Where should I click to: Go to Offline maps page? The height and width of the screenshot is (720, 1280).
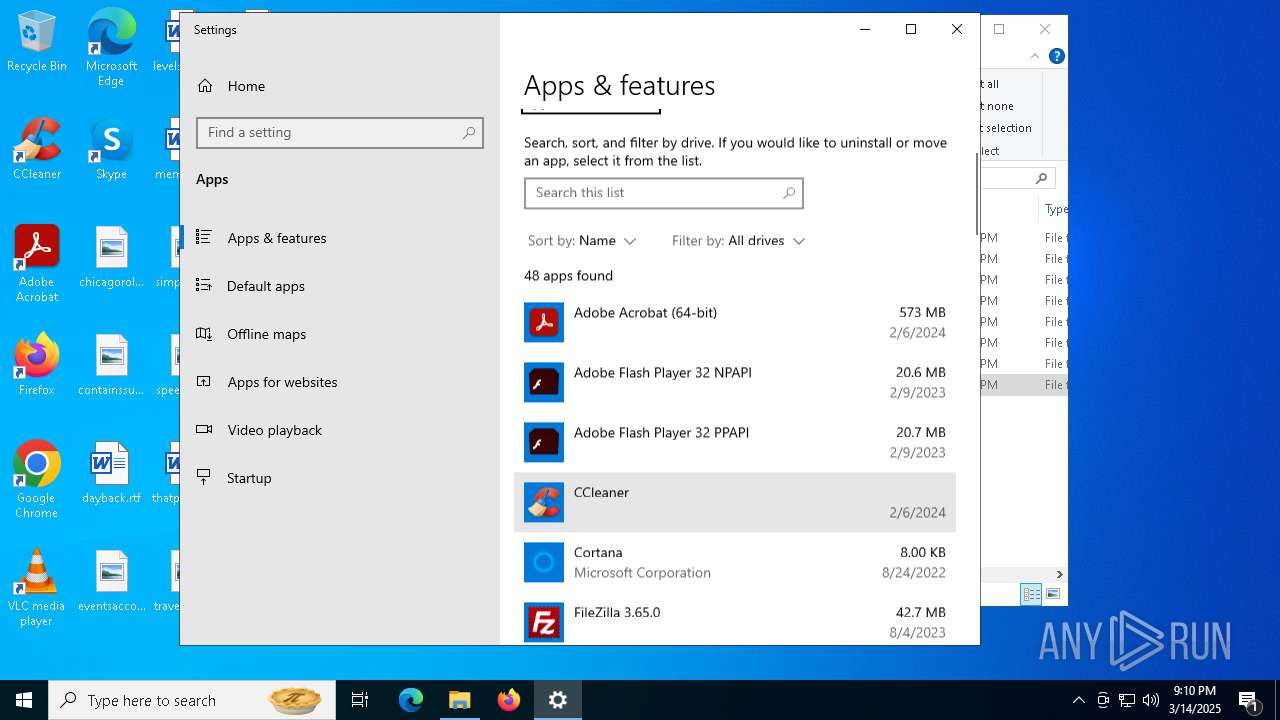tap(340, 334)
